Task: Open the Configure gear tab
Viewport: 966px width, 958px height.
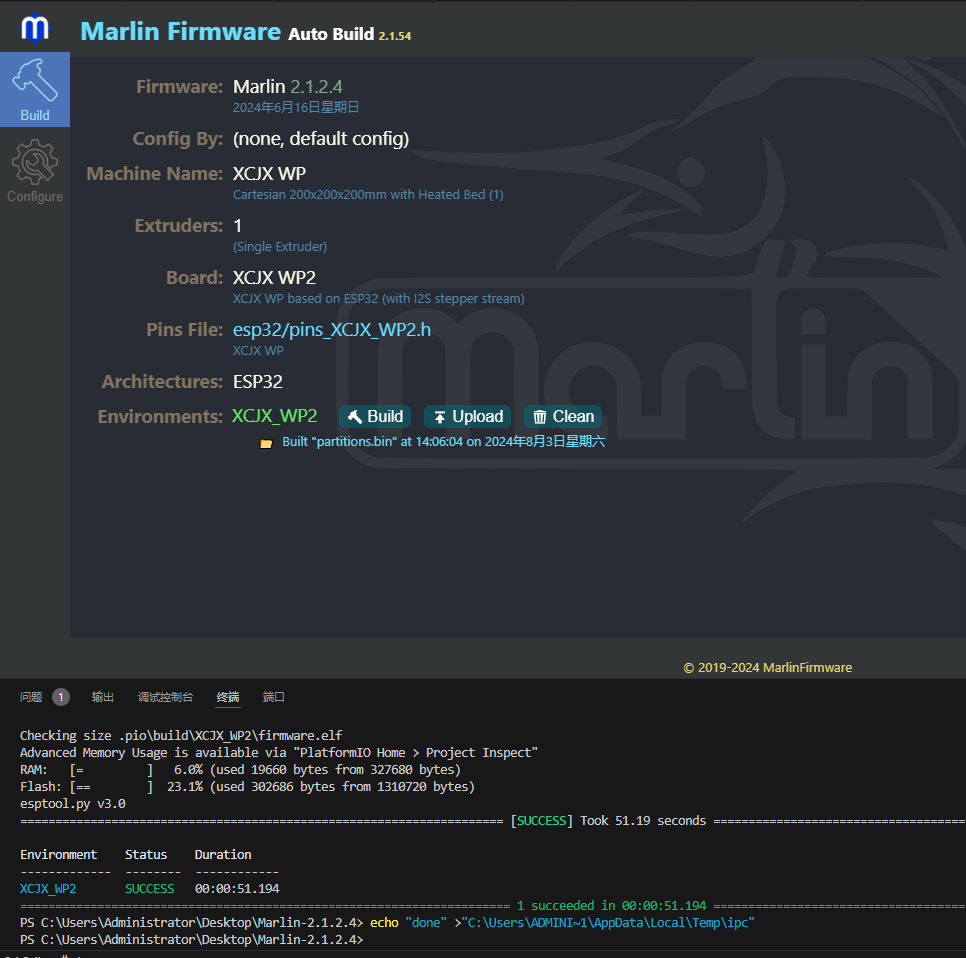Action: [34, 171]
